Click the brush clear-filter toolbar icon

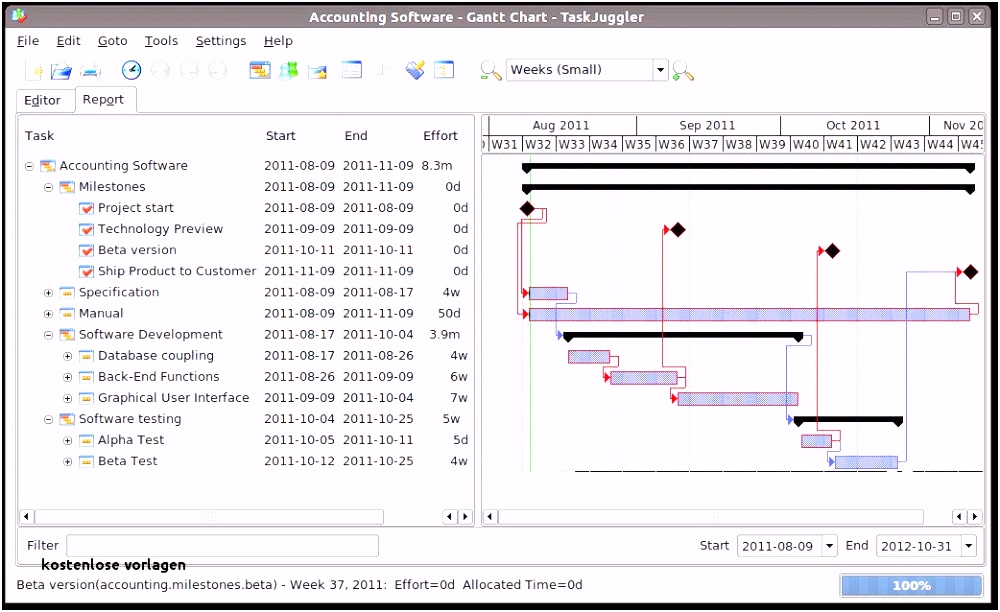[415, 69]
